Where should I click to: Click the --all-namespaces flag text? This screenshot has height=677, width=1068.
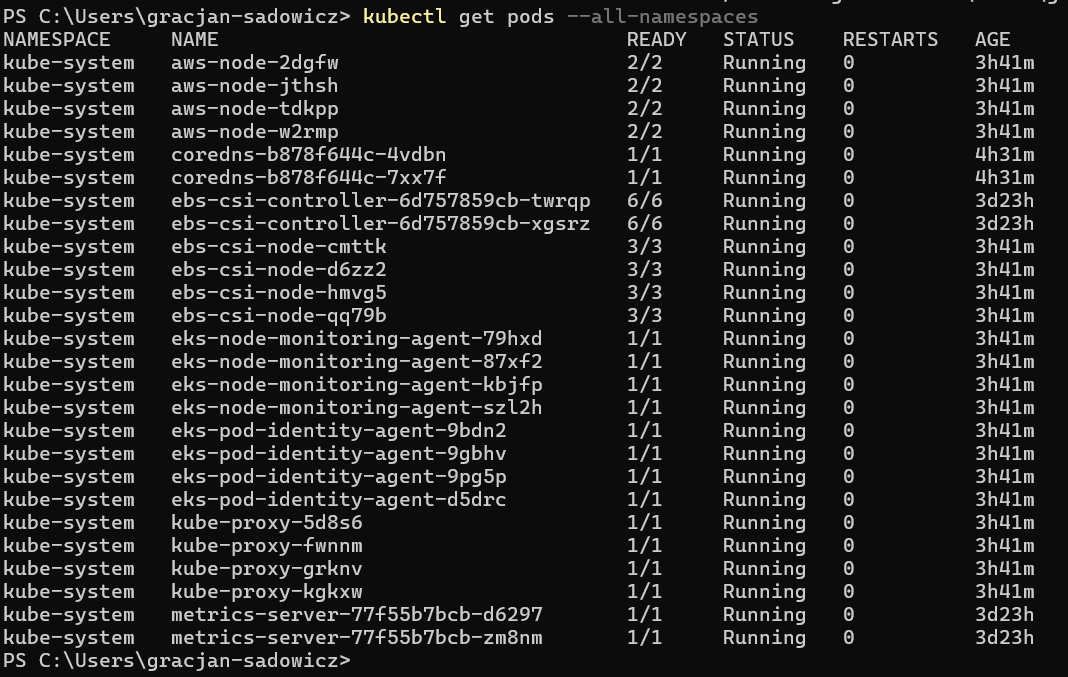tap(662, 16)
